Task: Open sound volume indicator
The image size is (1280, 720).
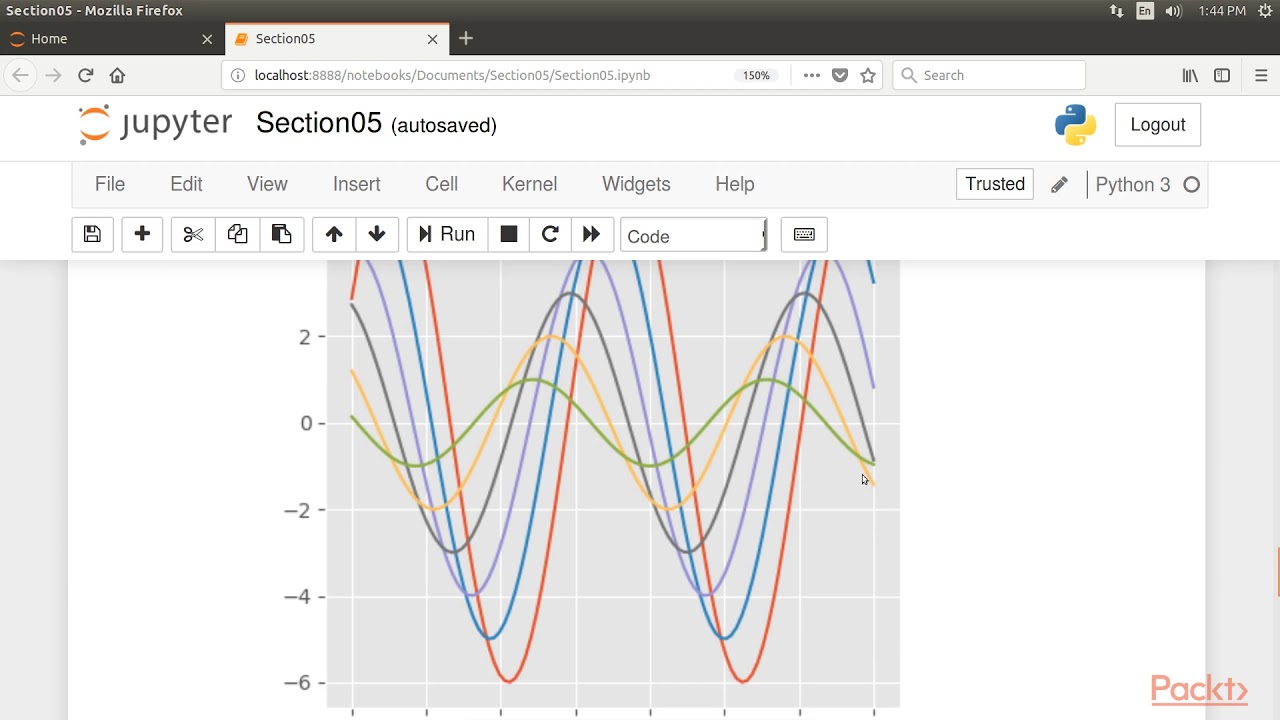Action: pos(1174,11)
